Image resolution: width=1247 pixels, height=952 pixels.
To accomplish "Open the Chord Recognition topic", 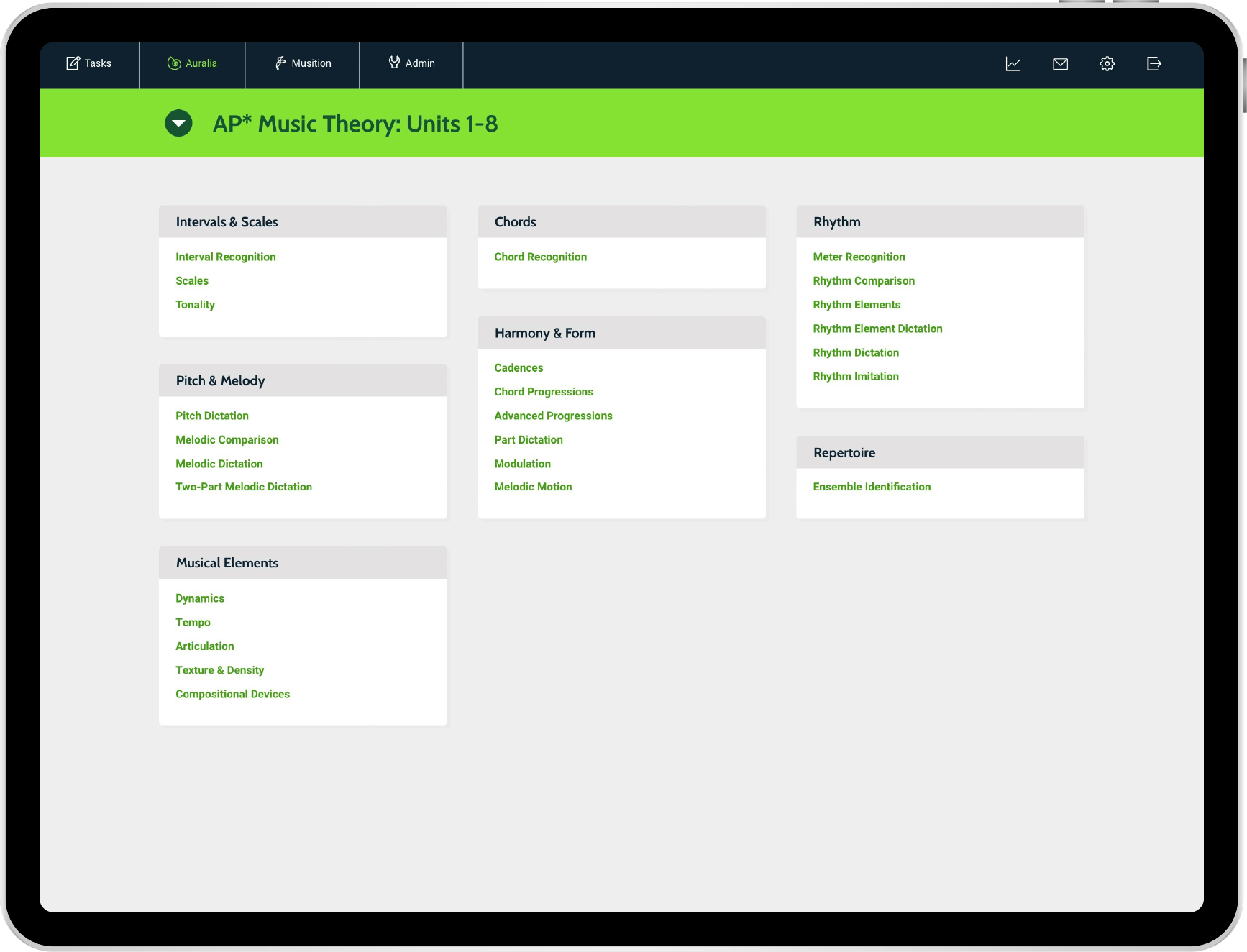I will [x=540, y=257].
